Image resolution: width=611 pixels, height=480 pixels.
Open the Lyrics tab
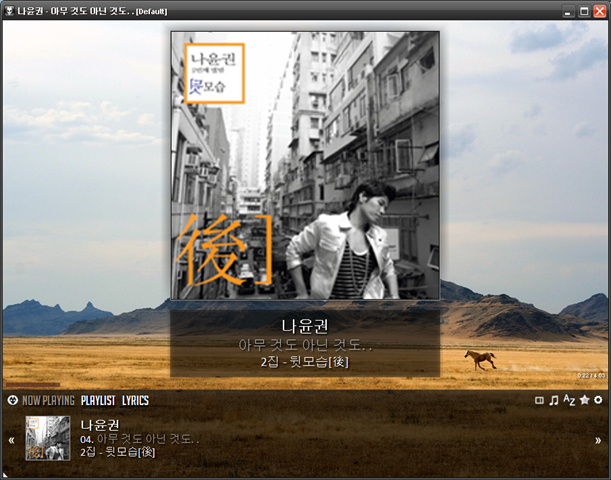point(135,401)
